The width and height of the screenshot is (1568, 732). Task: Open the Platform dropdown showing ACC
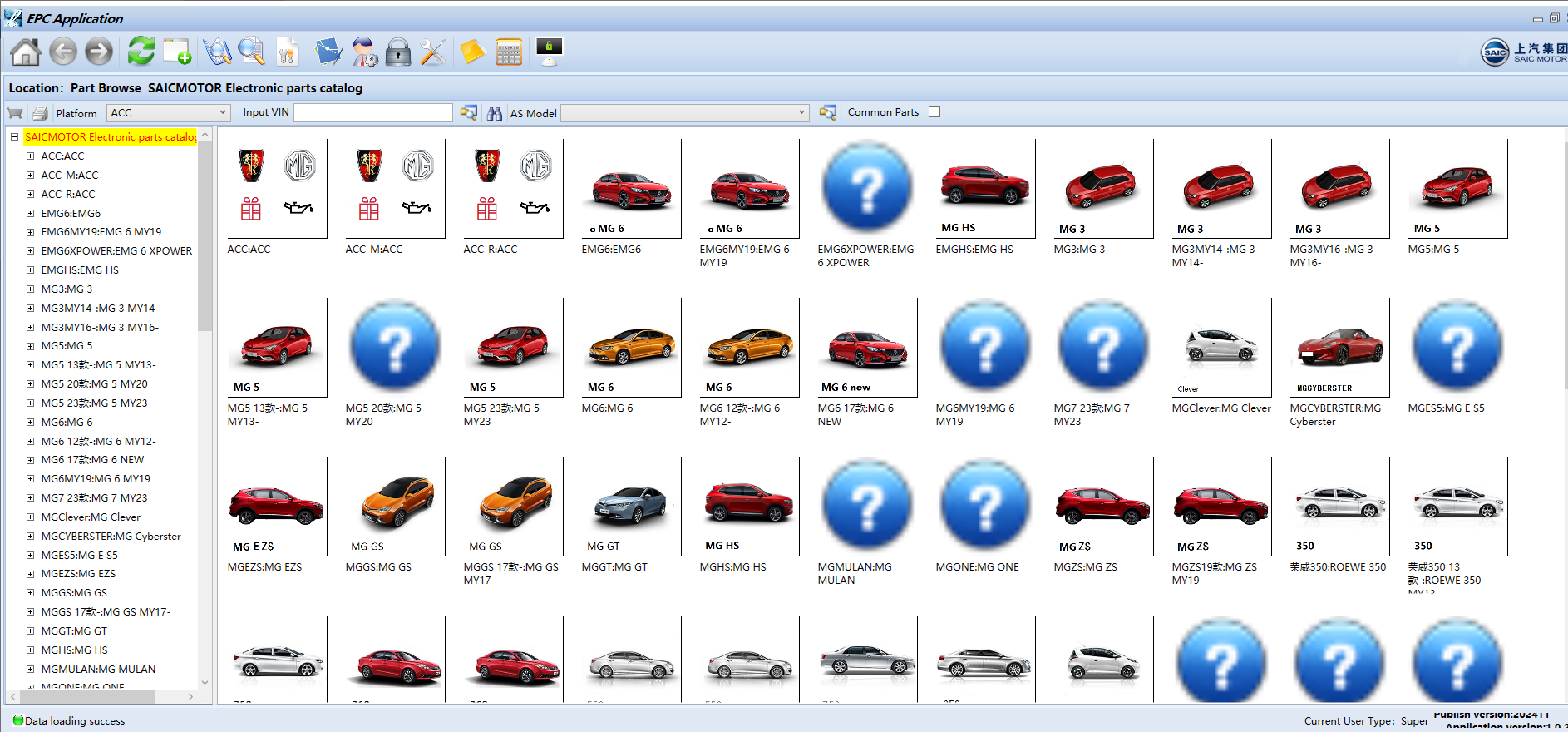(169, 113)
